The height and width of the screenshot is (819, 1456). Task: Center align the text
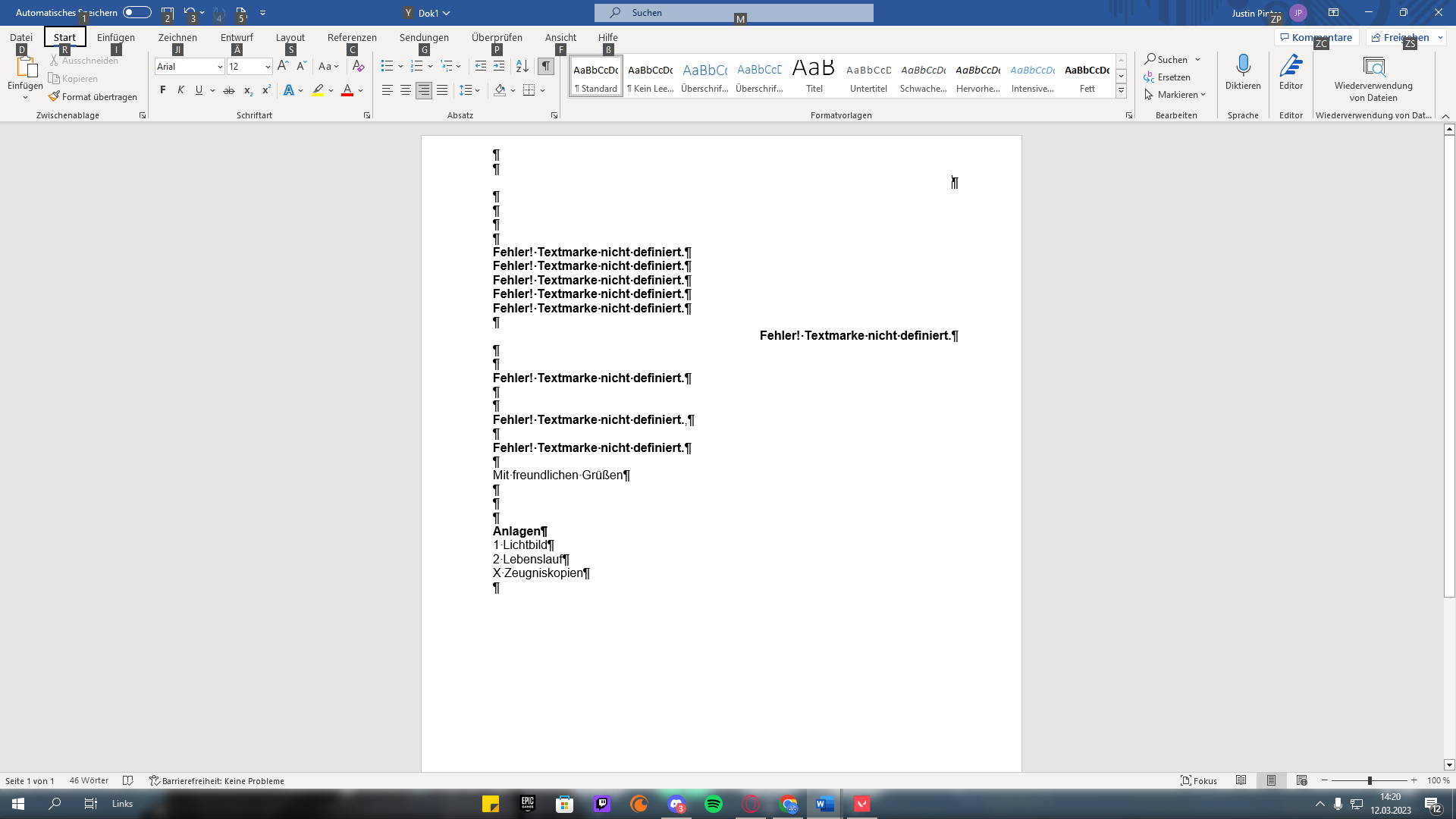[x=406, y=90]
